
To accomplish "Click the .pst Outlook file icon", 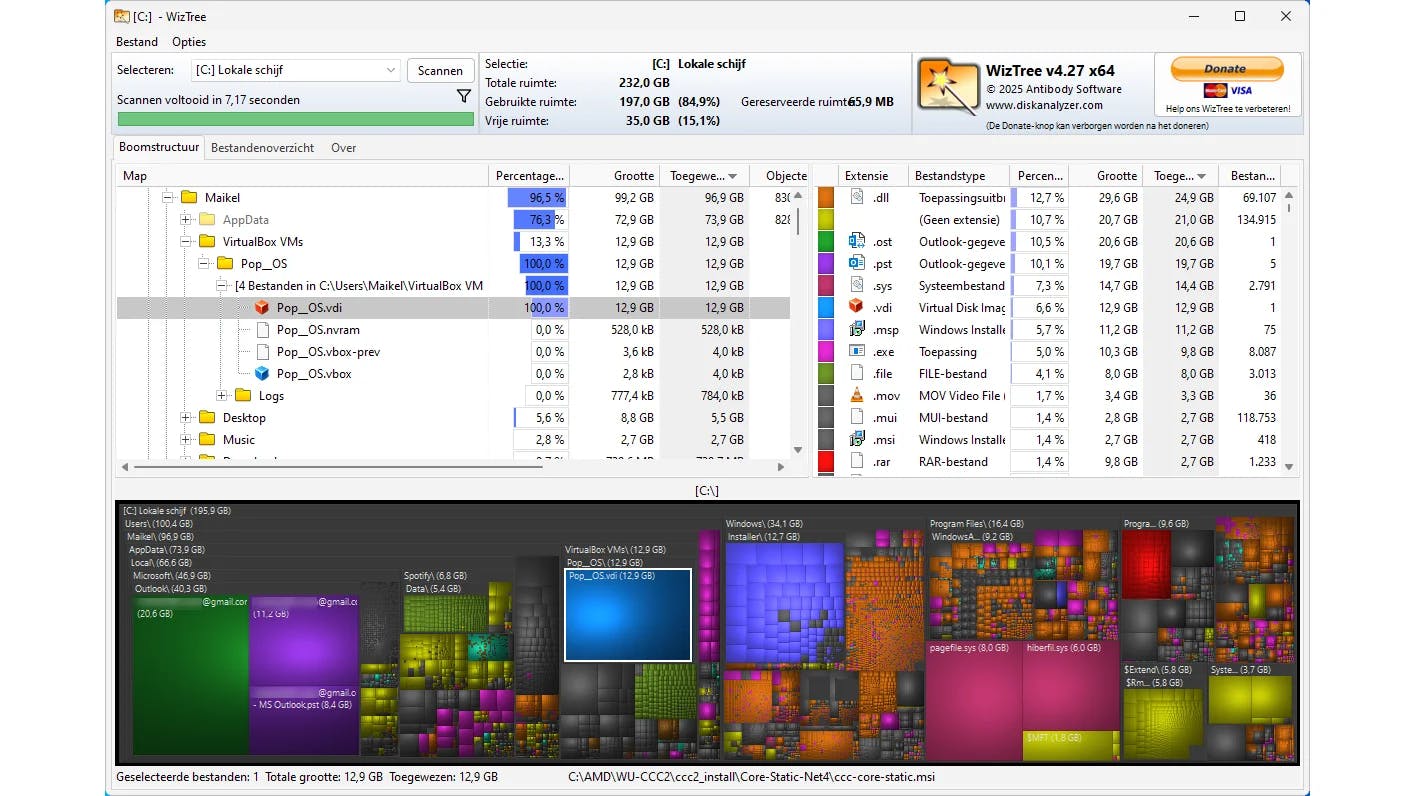I will 856,263.
